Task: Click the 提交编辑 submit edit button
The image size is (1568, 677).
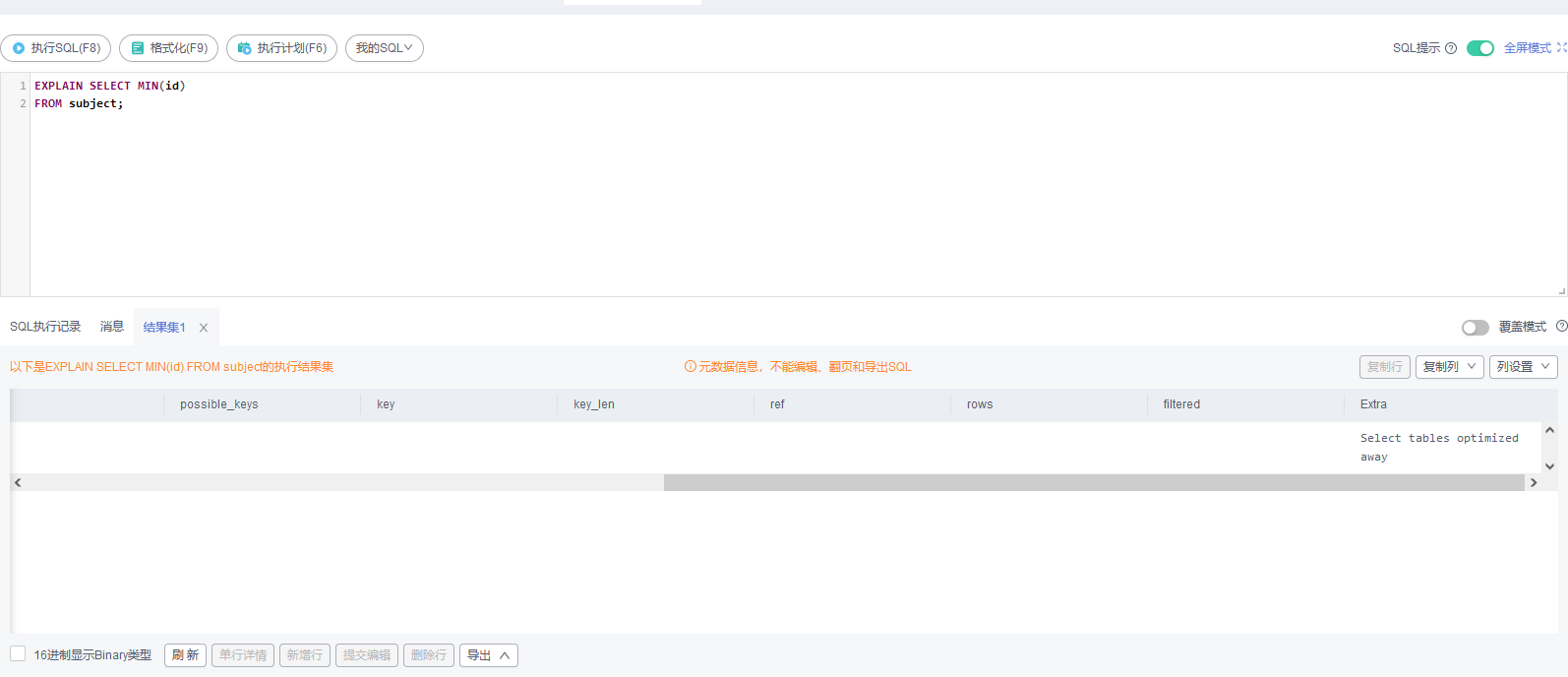Action: tap(367, 655)
